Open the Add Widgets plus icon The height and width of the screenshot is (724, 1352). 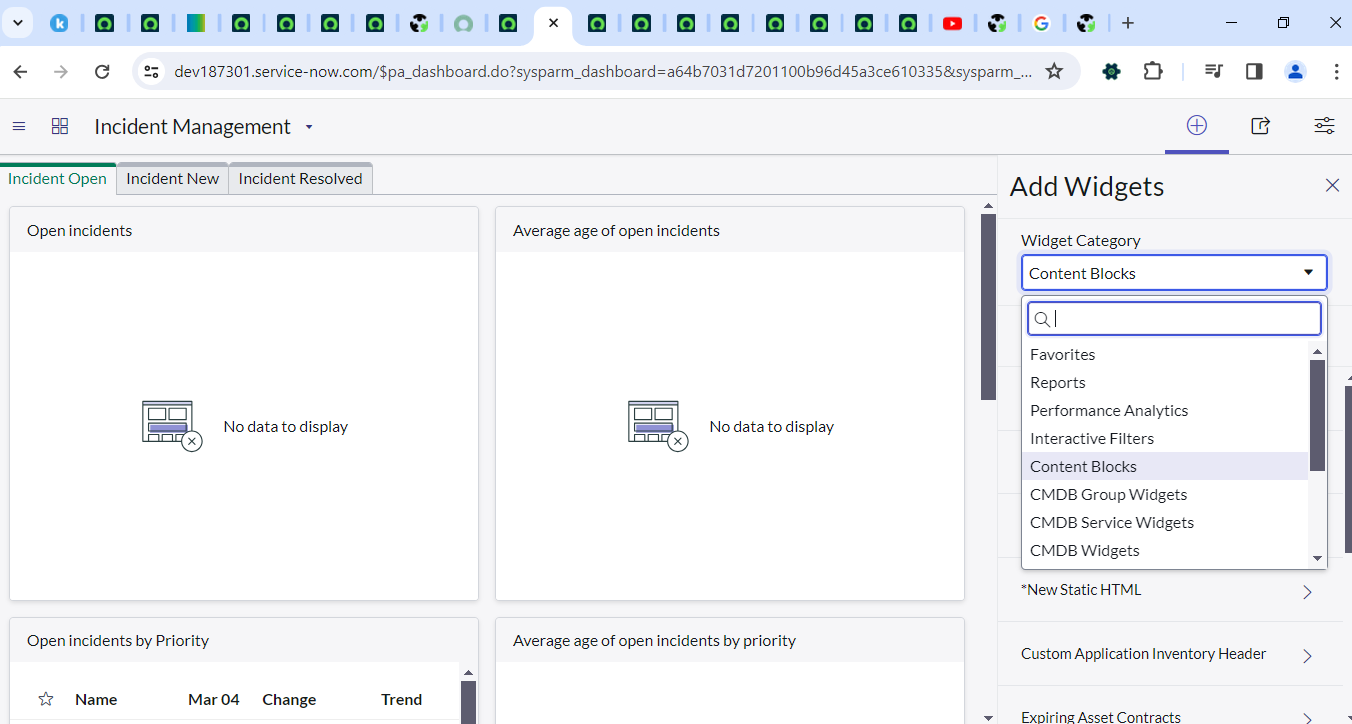point(1197,125)
